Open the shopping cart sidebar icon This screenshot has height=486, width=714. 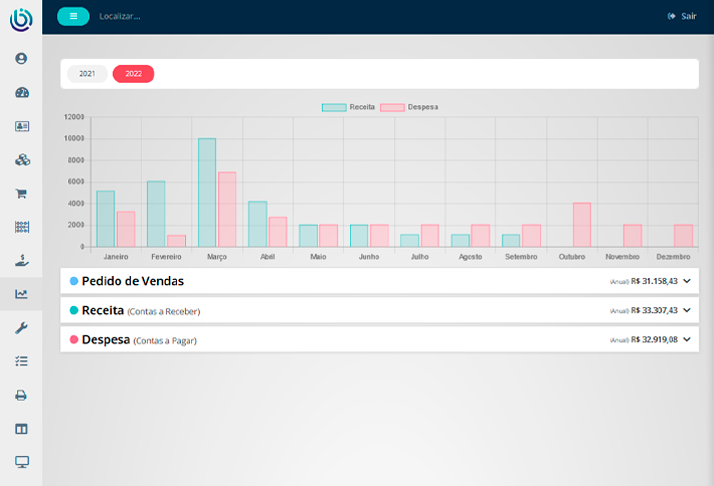click(21, 193)
